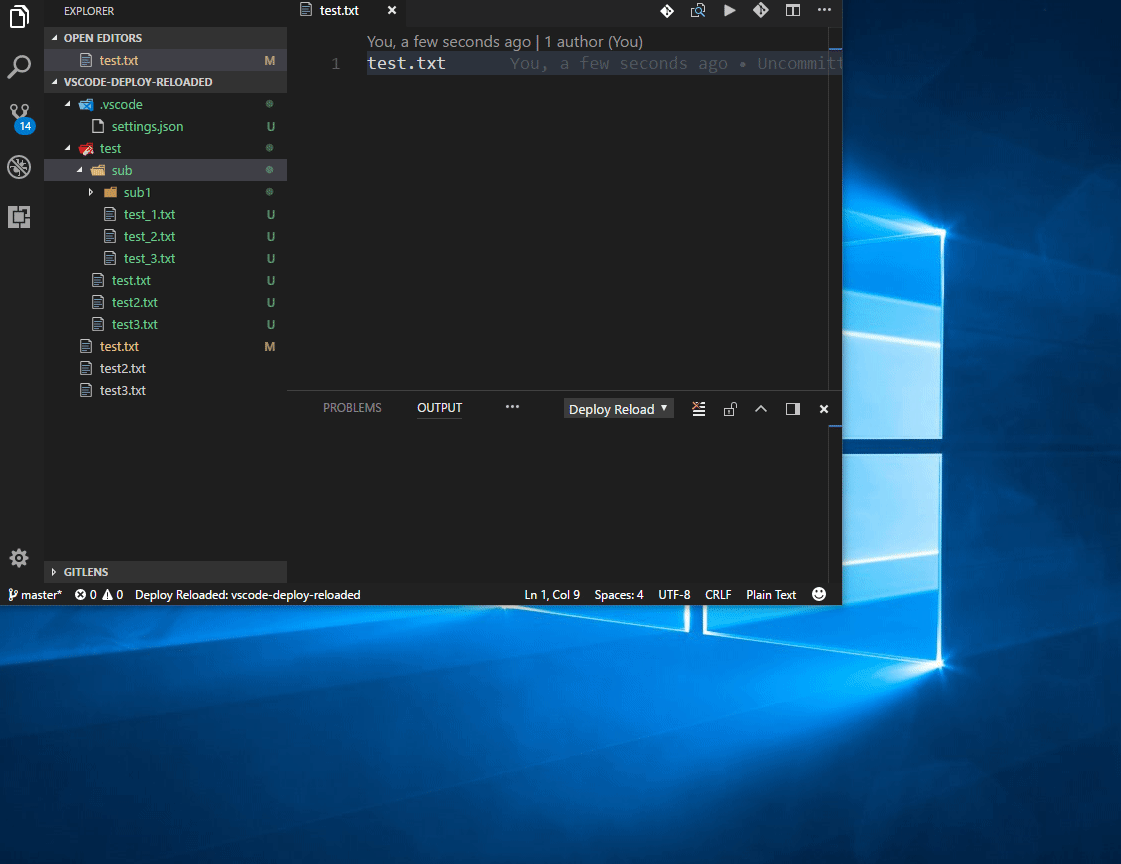Switch git branch via master* status item
Viewport: 1121px width, 864px height.
click(x=34, y=595)
